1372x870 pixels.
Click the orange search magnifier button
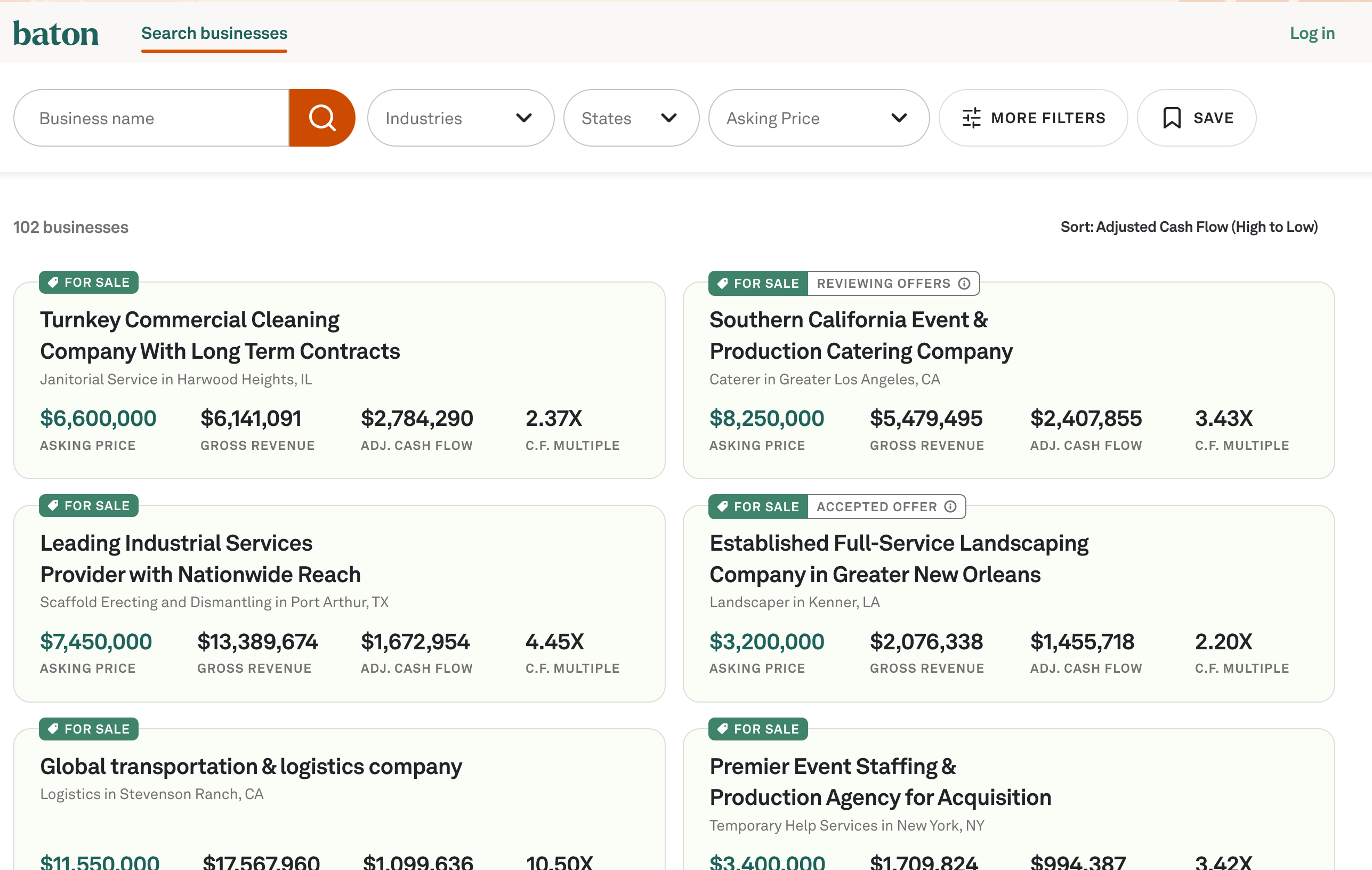(x=322, y=118)
